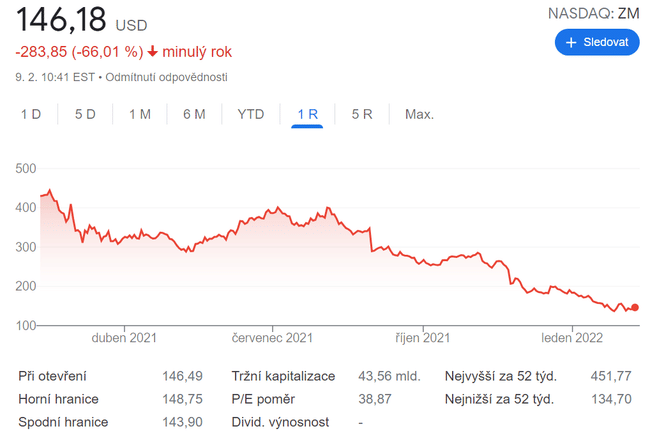This screenshot has width=650, height=431.
Task: Show the Max. chart range
Action: click(419, 114)
